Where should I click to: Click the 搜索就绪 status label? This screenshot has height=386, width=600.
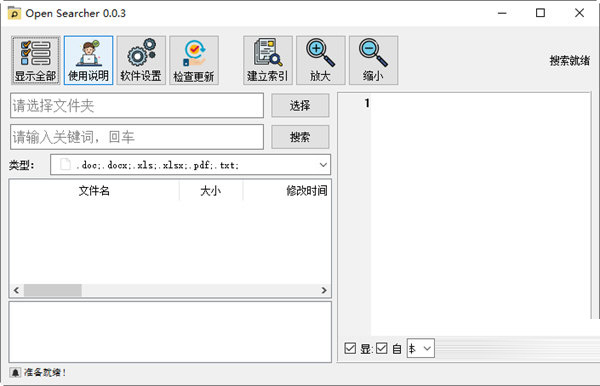coord(569,60)
